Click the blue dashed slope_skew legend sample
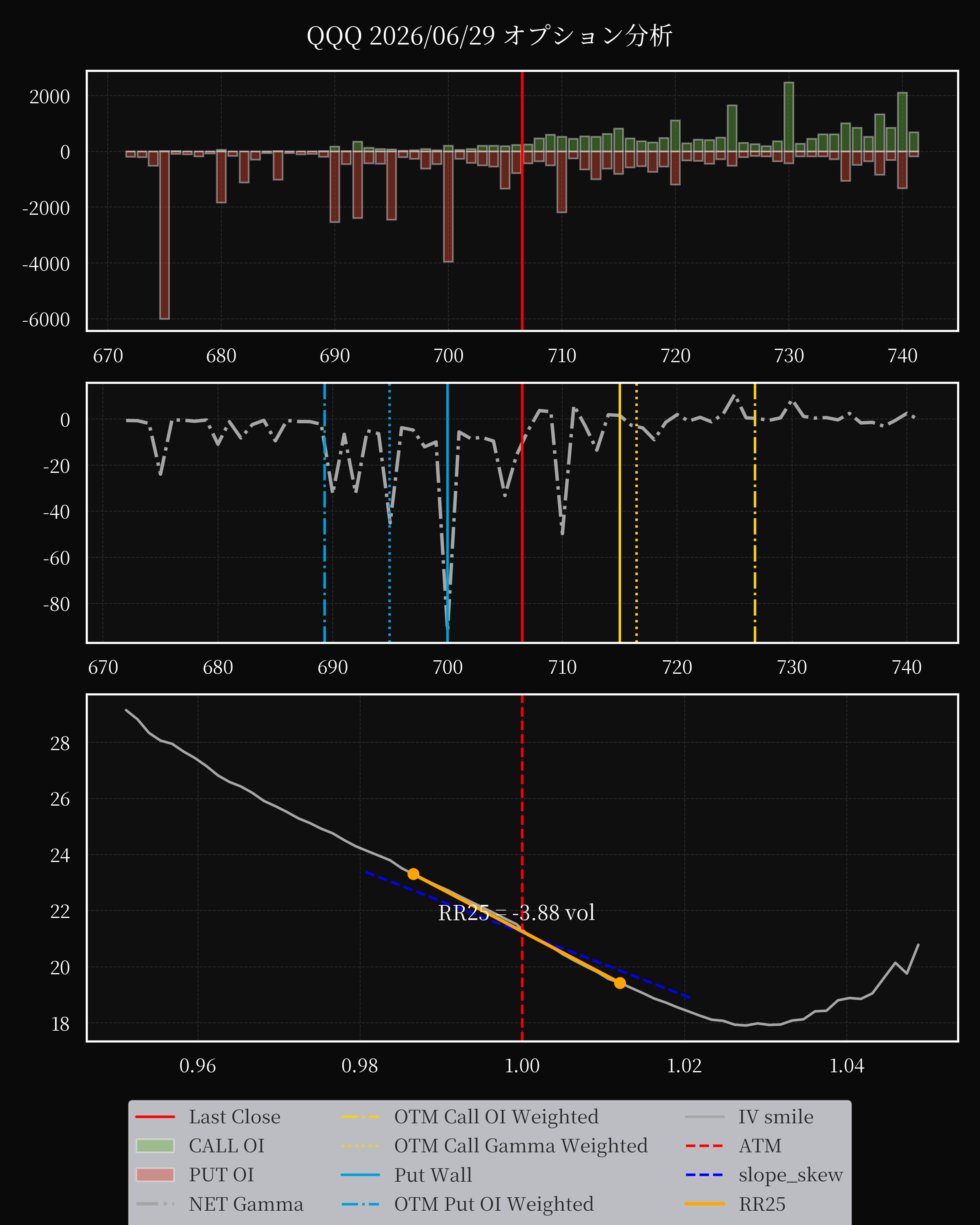 click(704, 1175)
